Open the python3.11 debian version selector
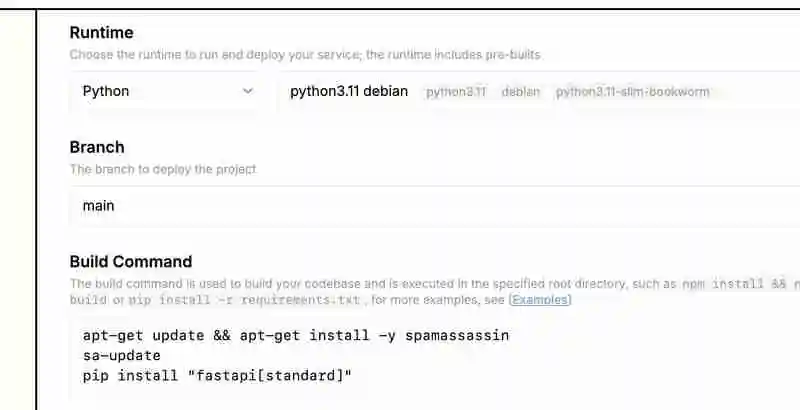800x410 pixels. tap(349, 91)
